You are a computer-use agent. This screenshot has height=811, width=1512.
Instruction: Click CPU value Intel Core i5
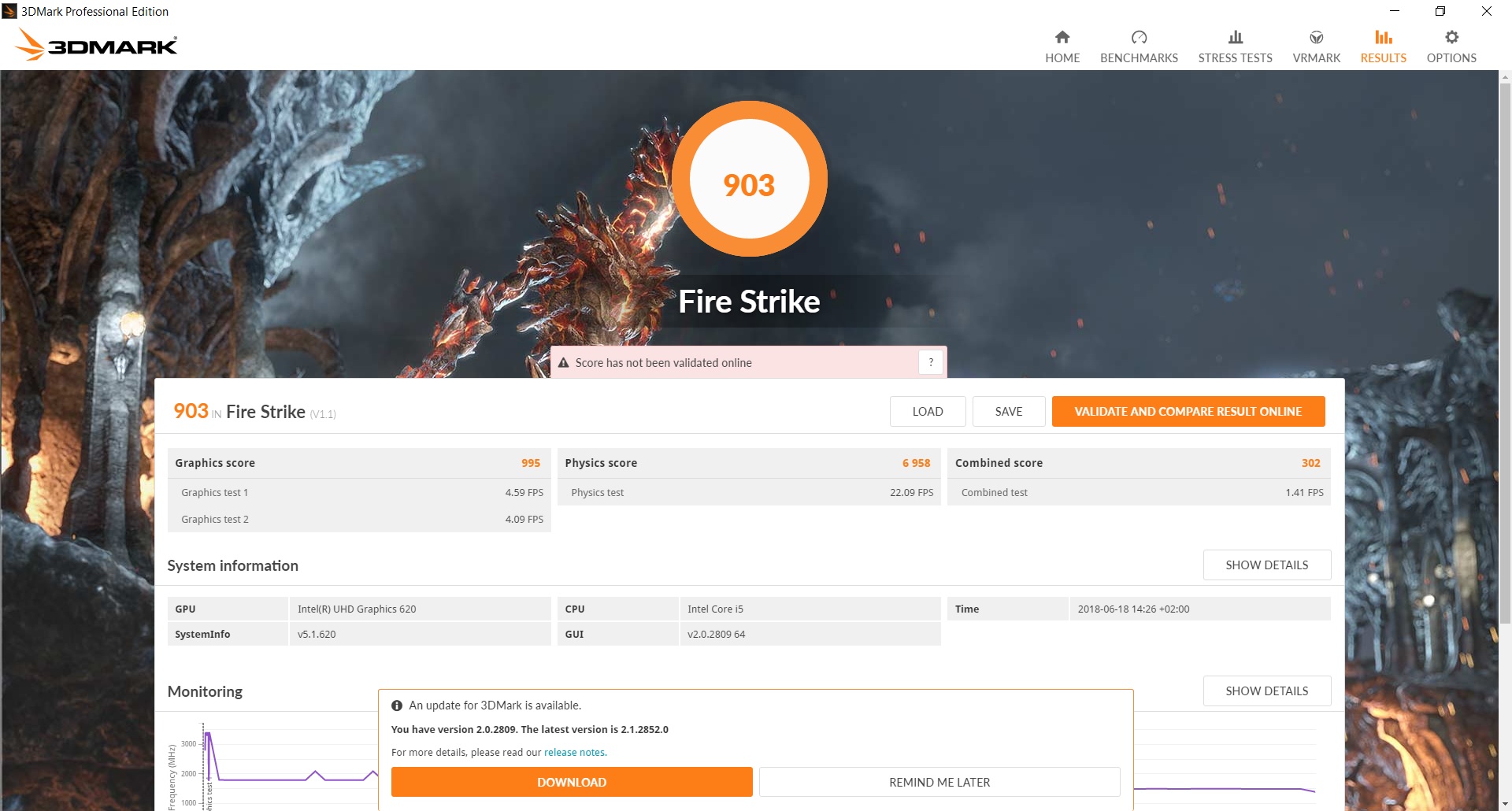[x=715, y=609]
